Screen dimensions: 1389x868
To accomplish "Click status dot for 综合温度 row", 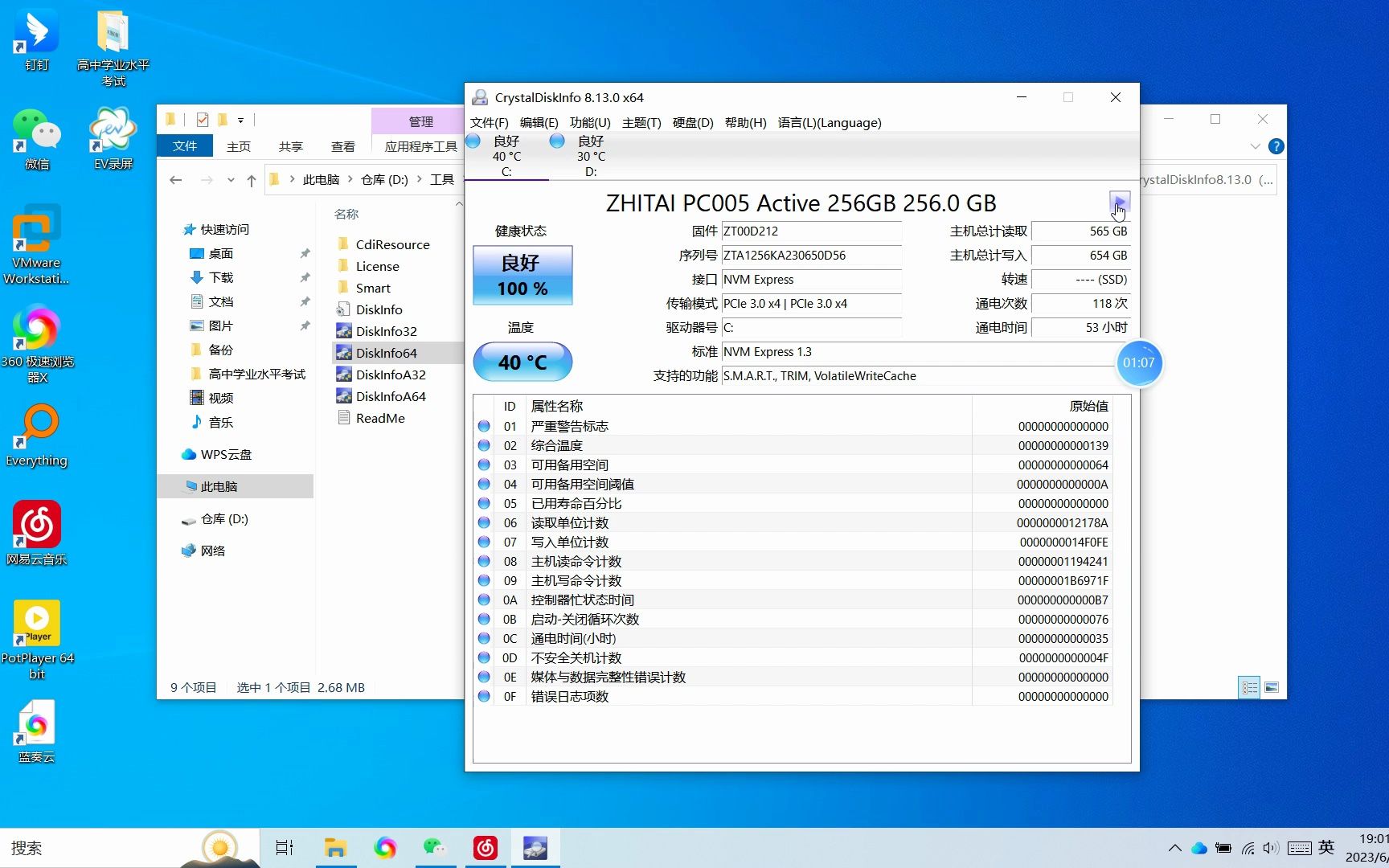I will click(484, 445).
